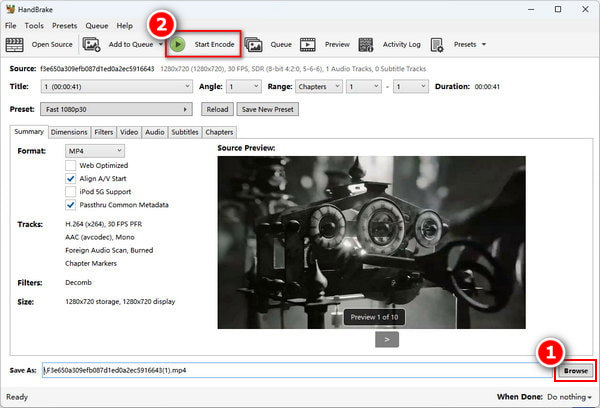Image resolution: width=600 pixels, height=408 pixels.
Task: Click the green Start Encode play icon
Action: click(x=178, y=44)
